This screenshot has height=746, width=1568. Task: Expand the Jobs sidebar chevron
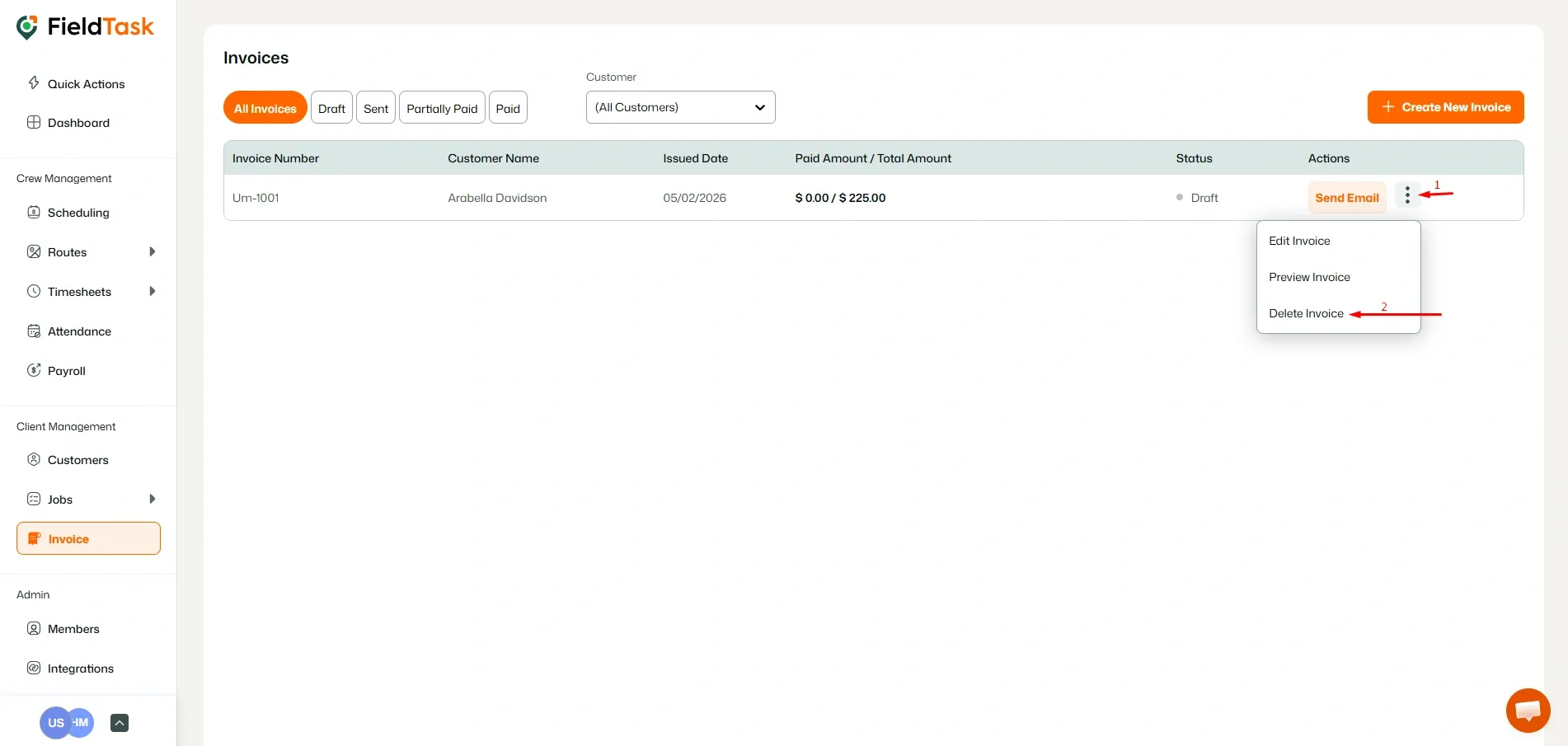pyautogui.click(x=153, y=499)
